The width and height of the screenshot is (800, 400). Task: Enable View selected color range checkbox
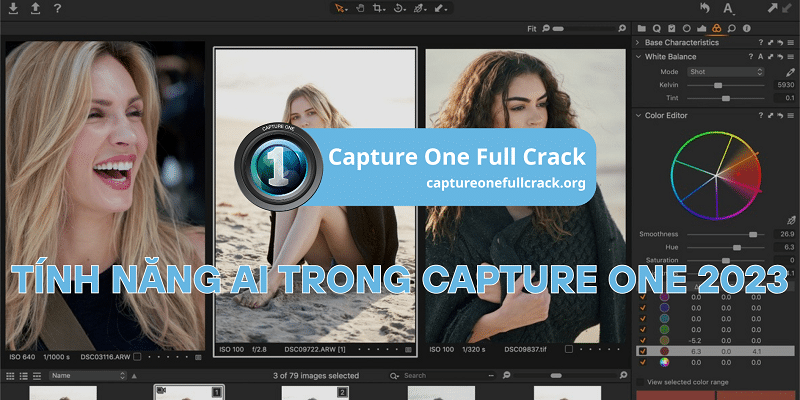(640, 382)
